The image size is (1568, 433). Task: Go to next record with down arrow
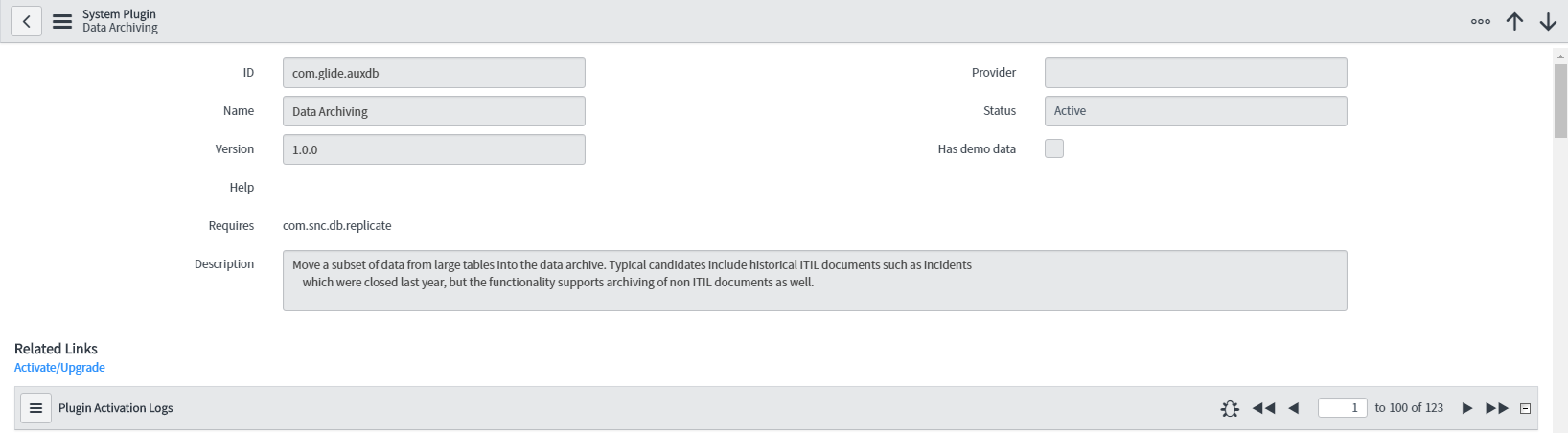point(1548,21)
